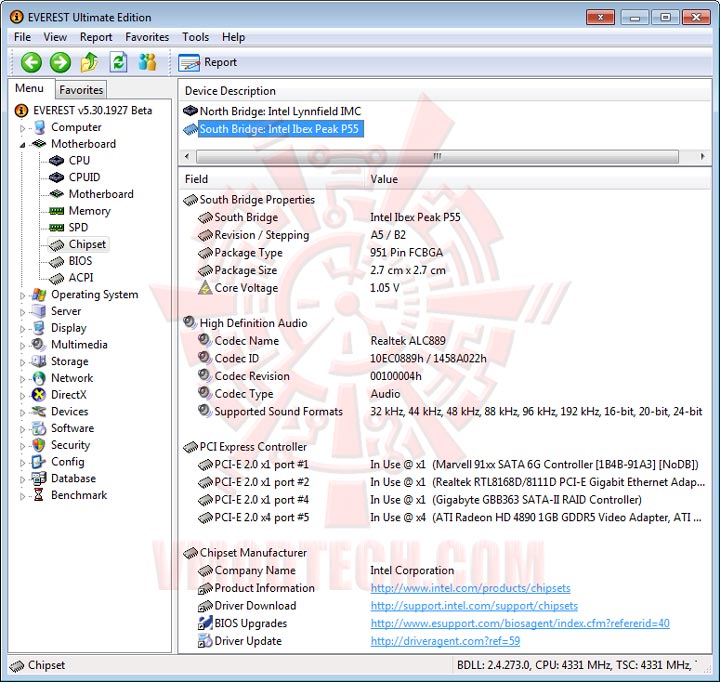Viewport: 720px width, 682px height.
Task: Expand the Computer tree node
Action: (x=22, y=128)
